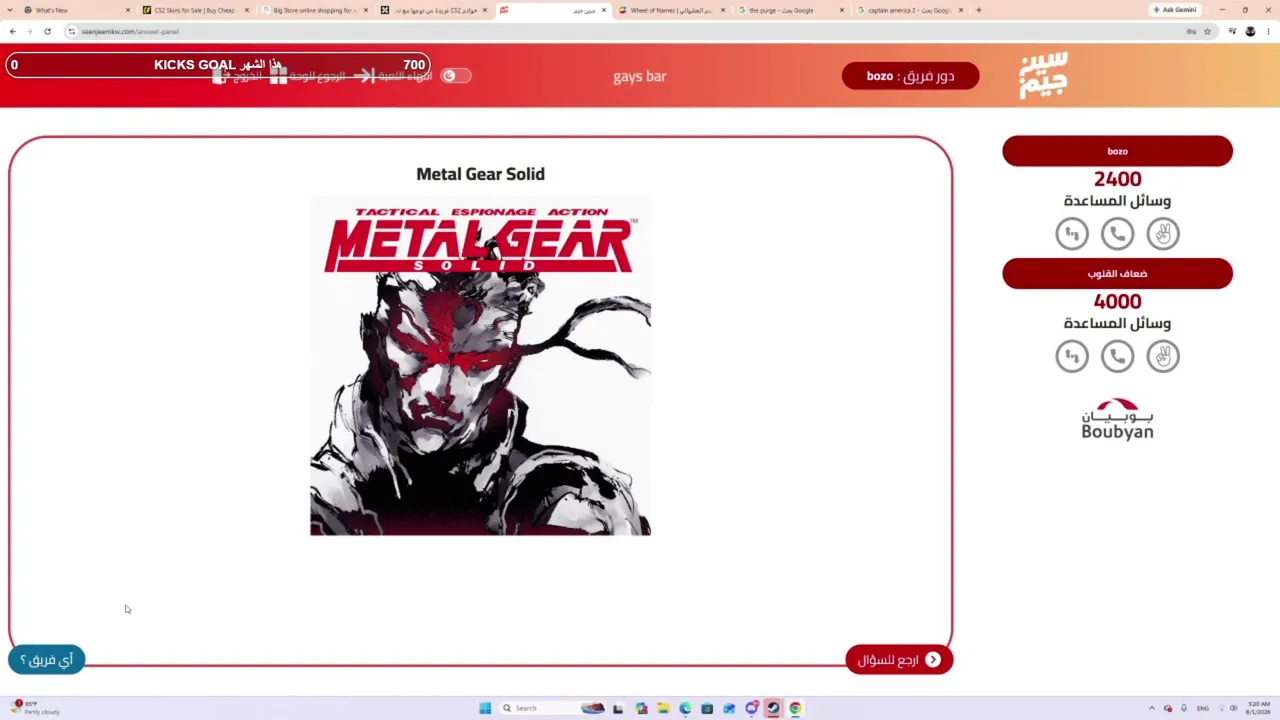Open Microsoft Edge from the taskbar
This screenshot has height=720, width=1280.
[x=685, y=708]
